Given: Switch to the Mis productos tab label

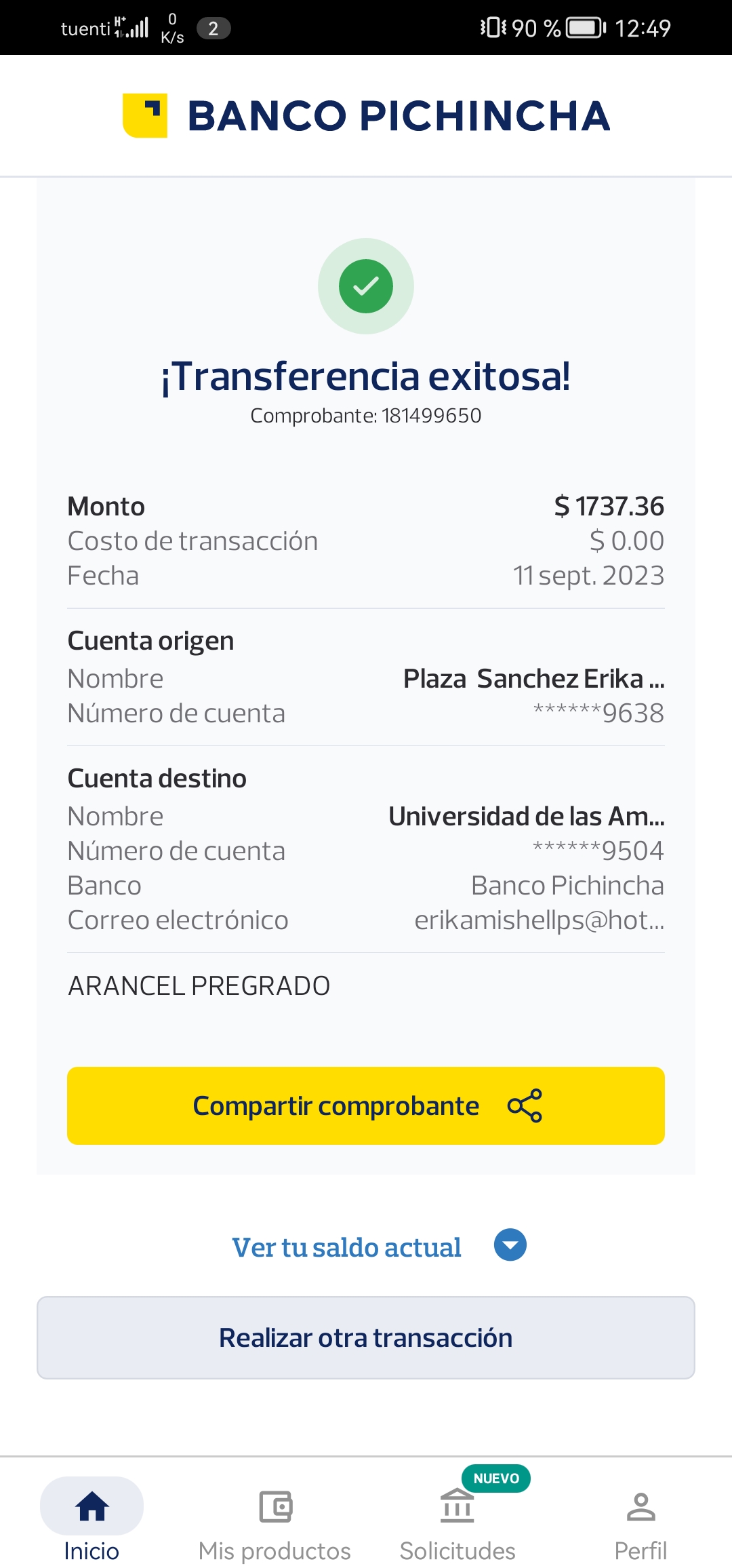Looking at the screenshot, I should click(274, 1551).
